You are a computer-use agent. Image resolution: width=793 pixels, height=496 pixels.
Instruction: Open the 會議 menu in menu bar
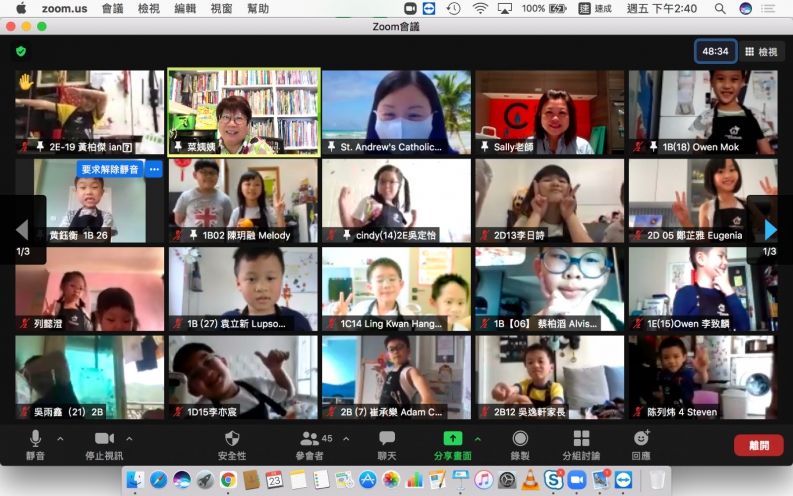[x=112, y=8]
